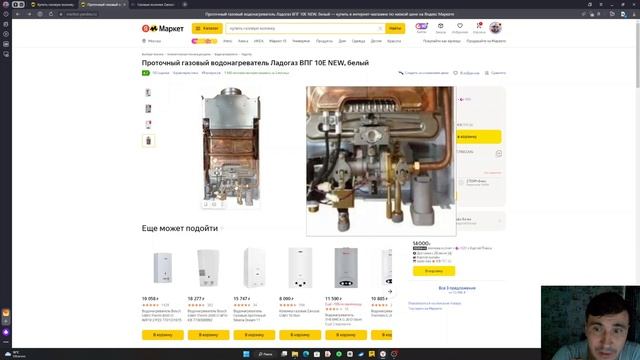
Task: Add the 18 277 ₽ Bosch heater to cart
Action: [x=208, y=335]
